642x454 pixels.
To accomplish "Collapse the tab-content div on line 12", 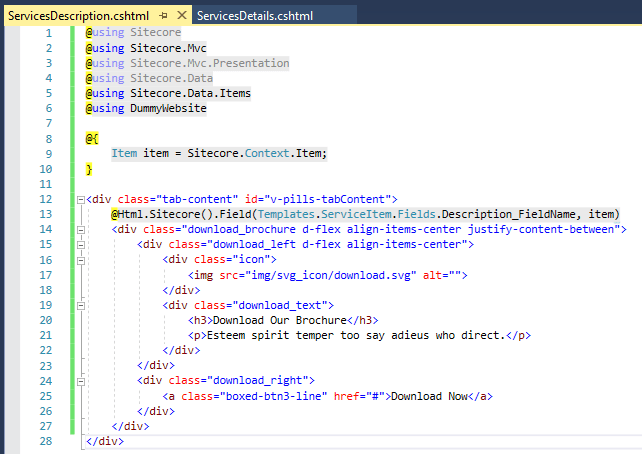I will tap(80, 199).
